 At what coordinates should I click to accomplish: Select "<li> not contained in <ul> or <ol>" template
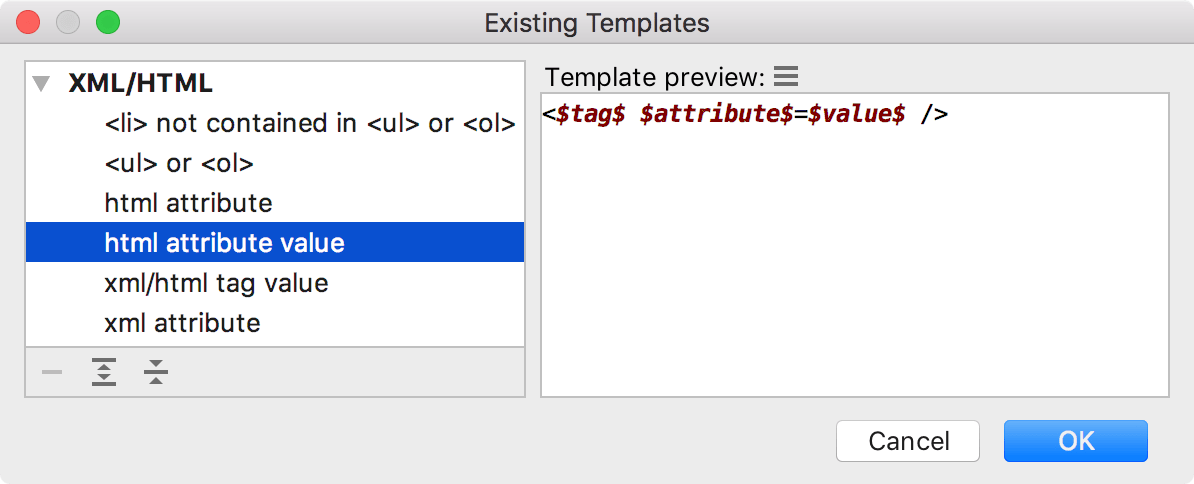point(310,124)
